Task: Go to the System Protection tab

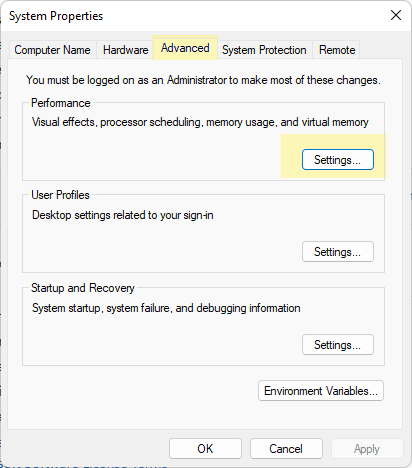Action: 264,50
